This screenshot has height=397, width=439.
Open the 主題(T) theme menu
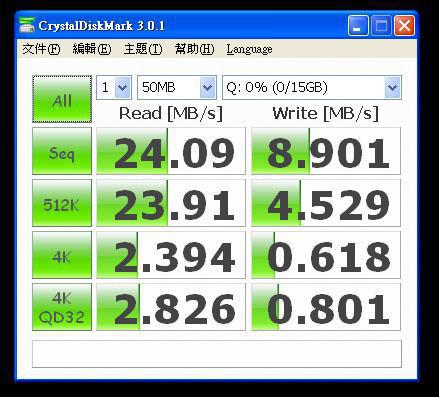[143, 49]
